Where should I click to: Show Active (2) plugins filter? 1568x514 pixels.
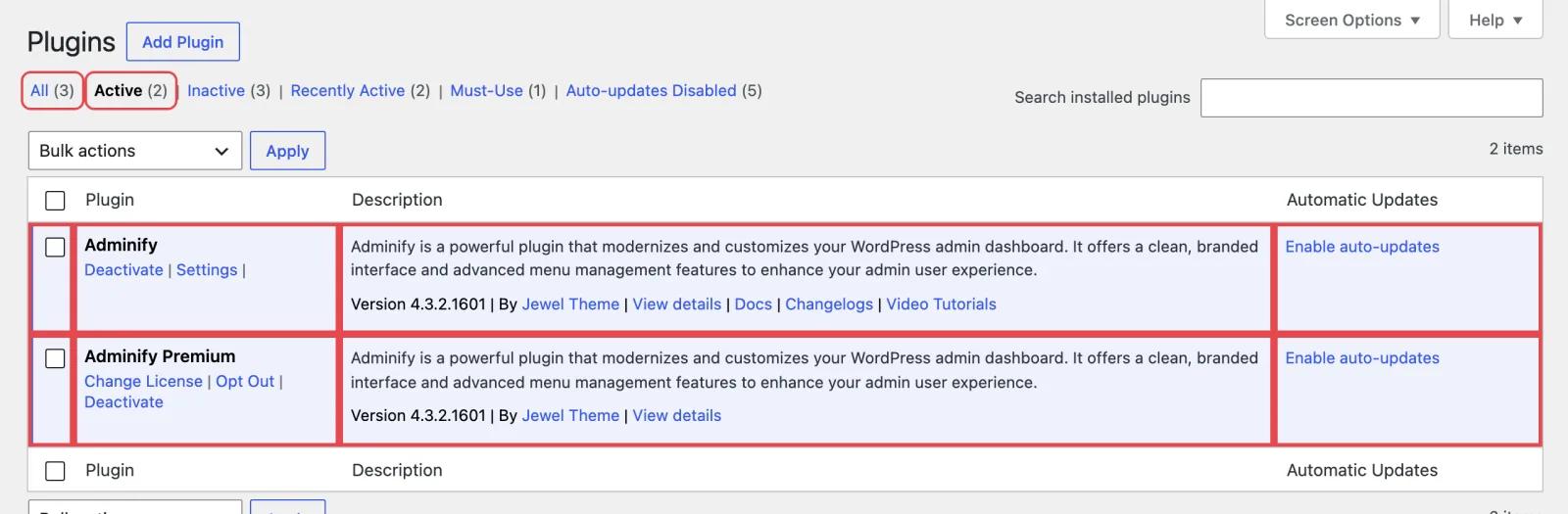click(x=130, y=90)
